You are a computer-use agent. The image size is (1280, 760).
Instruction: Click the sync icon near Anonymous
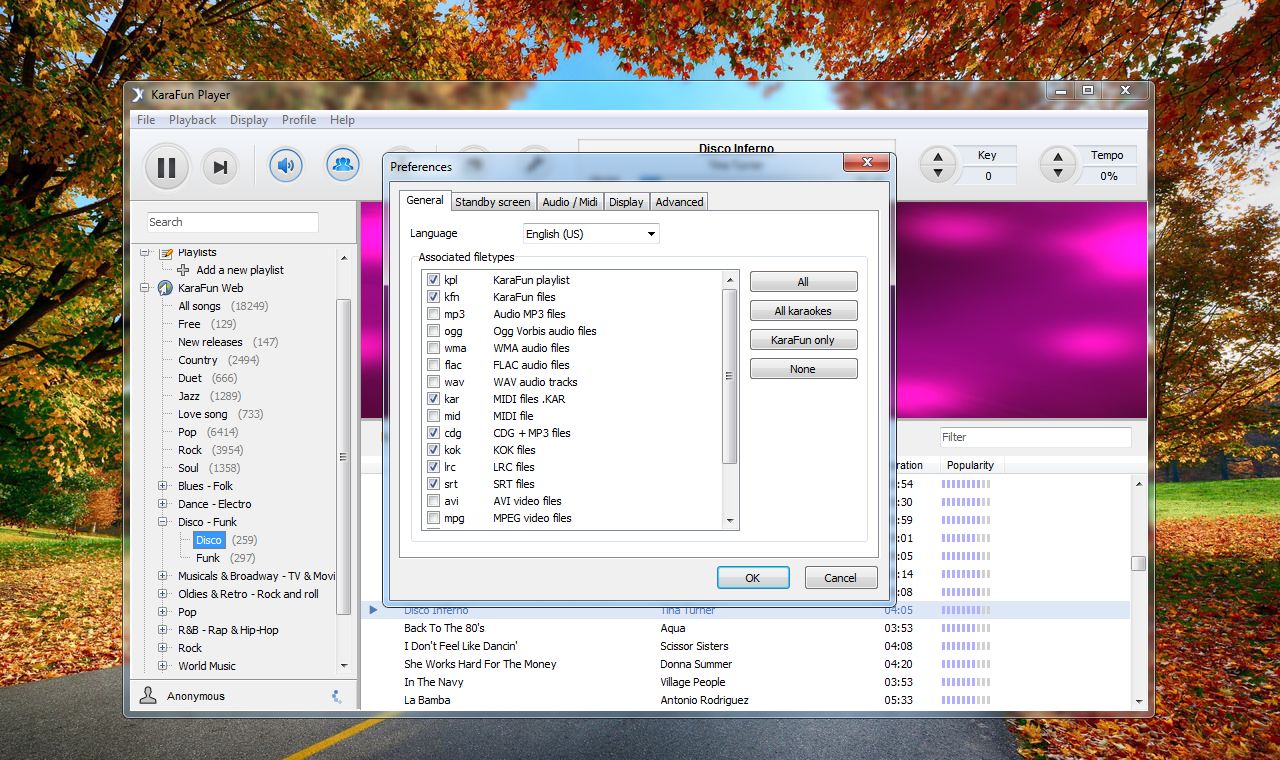pos(336,696)
